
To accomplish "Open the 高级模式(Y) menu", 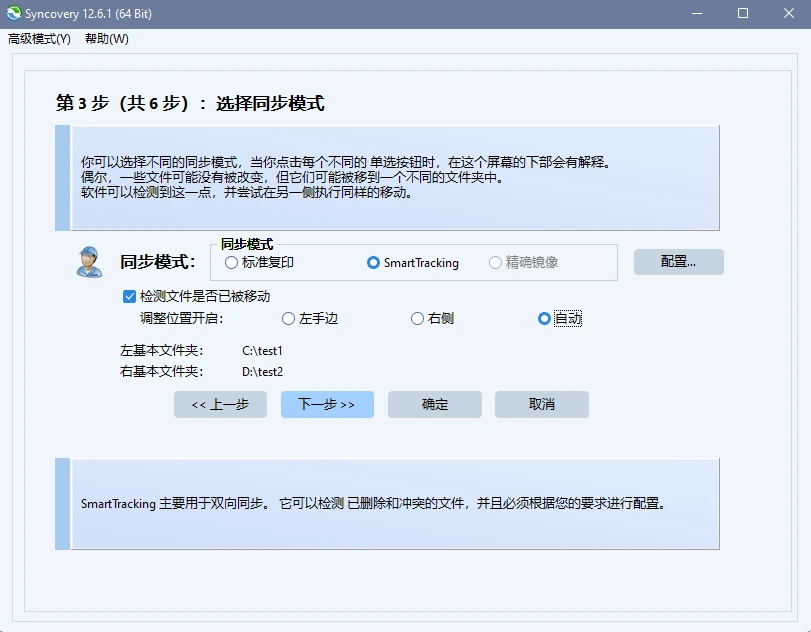I will click(39, 39).
